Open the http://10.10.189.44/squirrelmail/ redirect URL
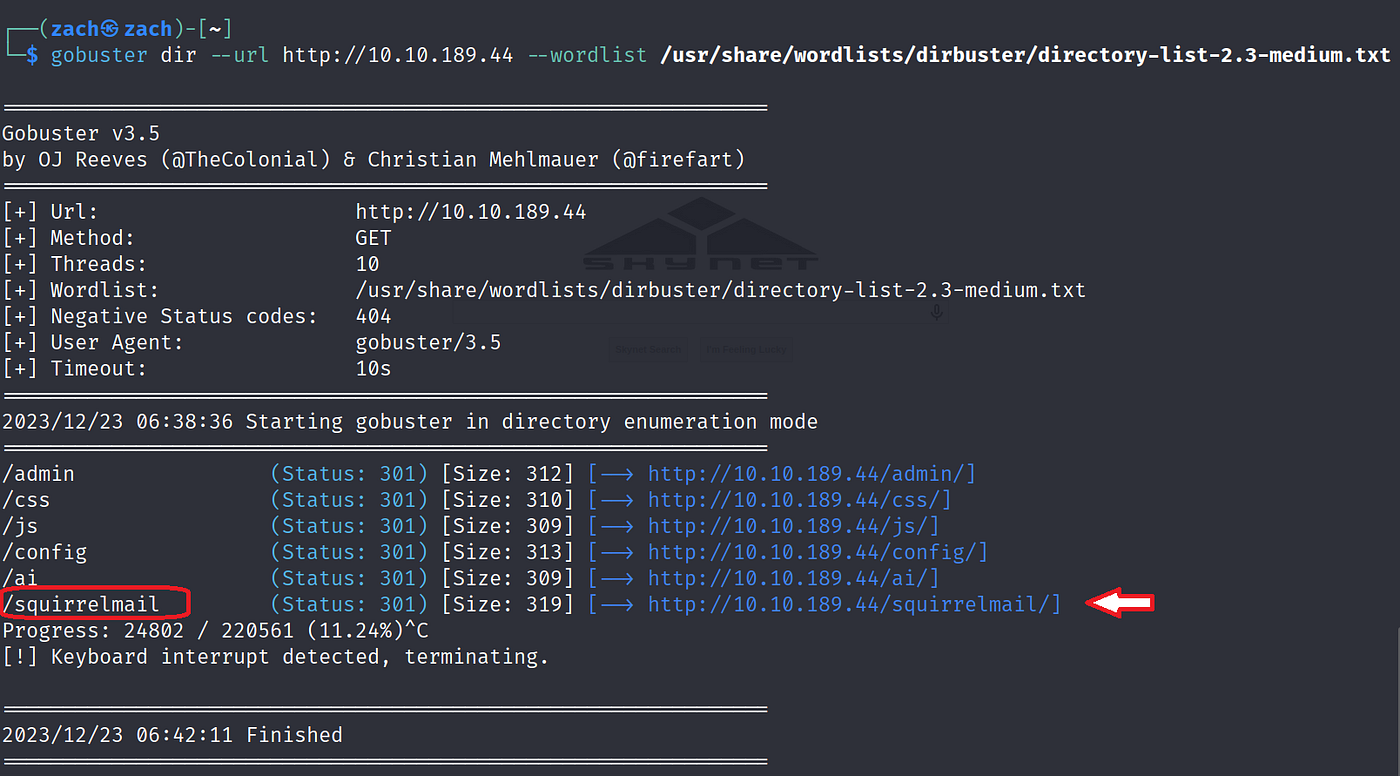The image size is (1400, 777). [848, 604]
